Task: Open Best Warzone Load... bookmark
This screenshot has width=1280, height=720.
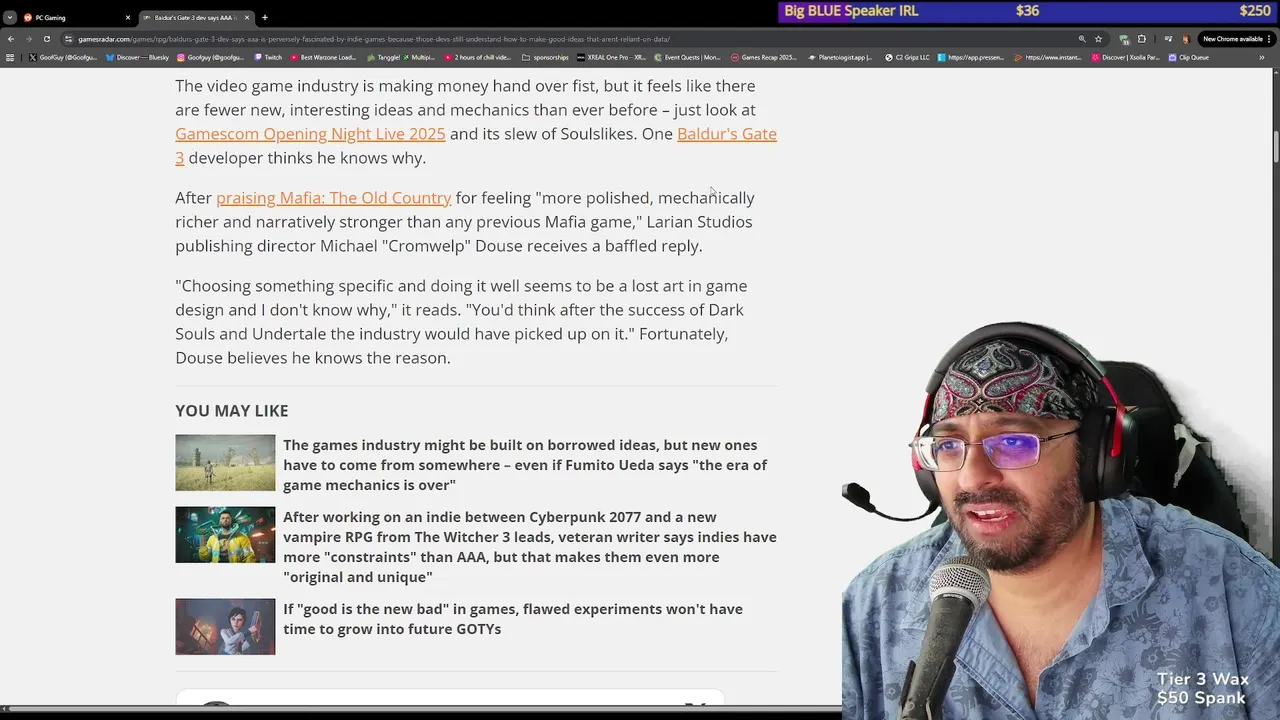Action: [x=323, y=57]
